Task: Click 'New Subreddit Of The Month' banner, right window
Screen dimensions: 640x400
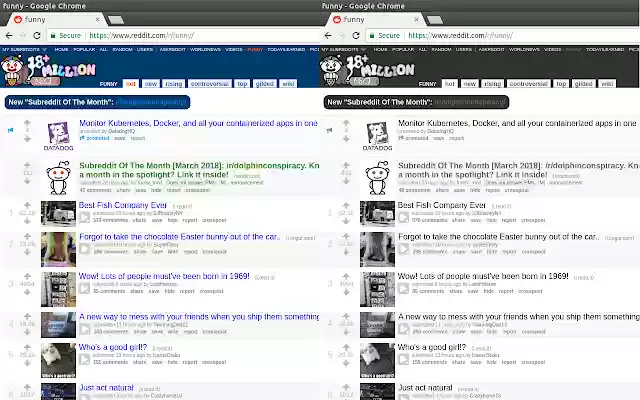Action: tap(416, 102)
